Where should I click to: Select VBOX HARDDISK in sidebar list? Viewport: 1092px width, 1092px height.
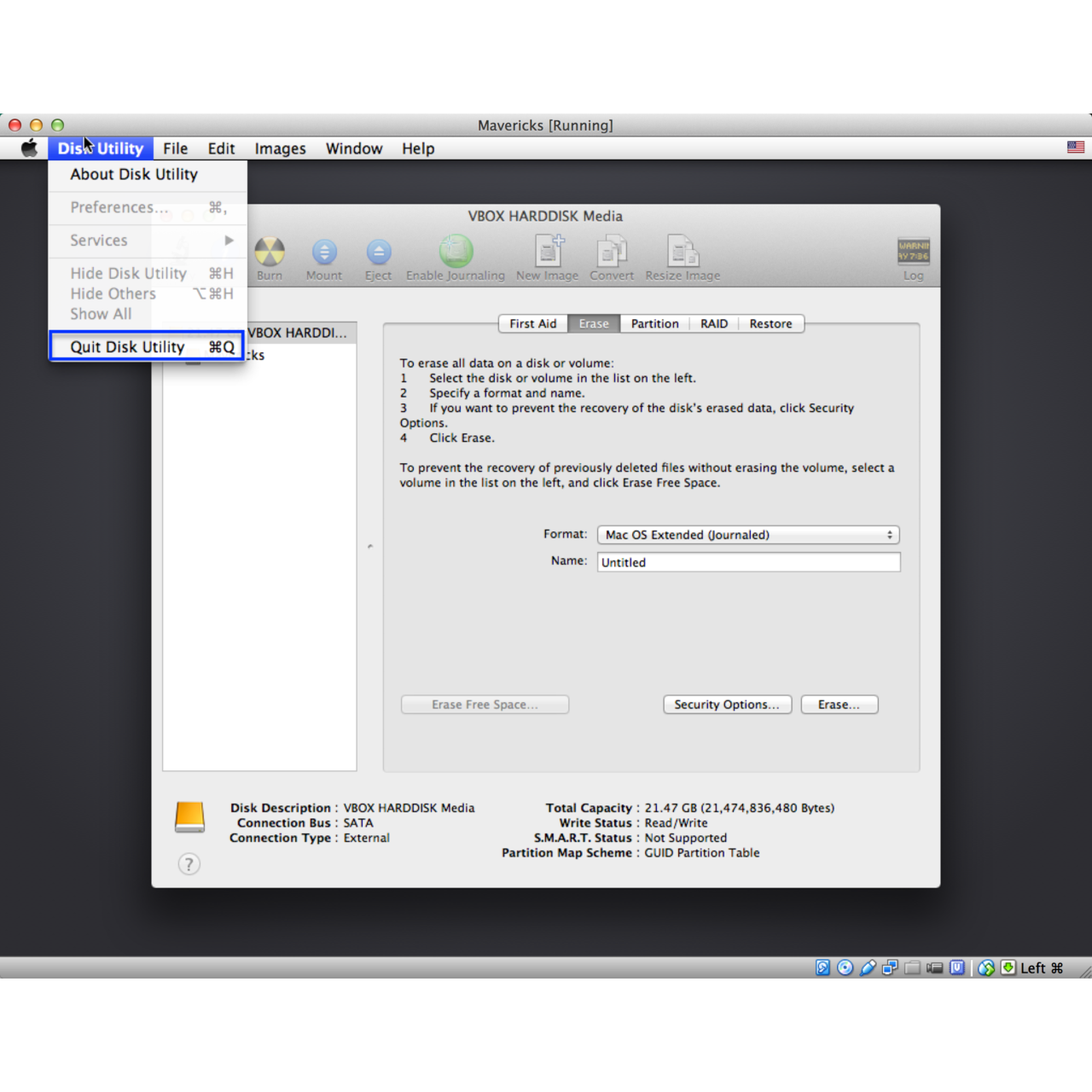tap(297, 333)
